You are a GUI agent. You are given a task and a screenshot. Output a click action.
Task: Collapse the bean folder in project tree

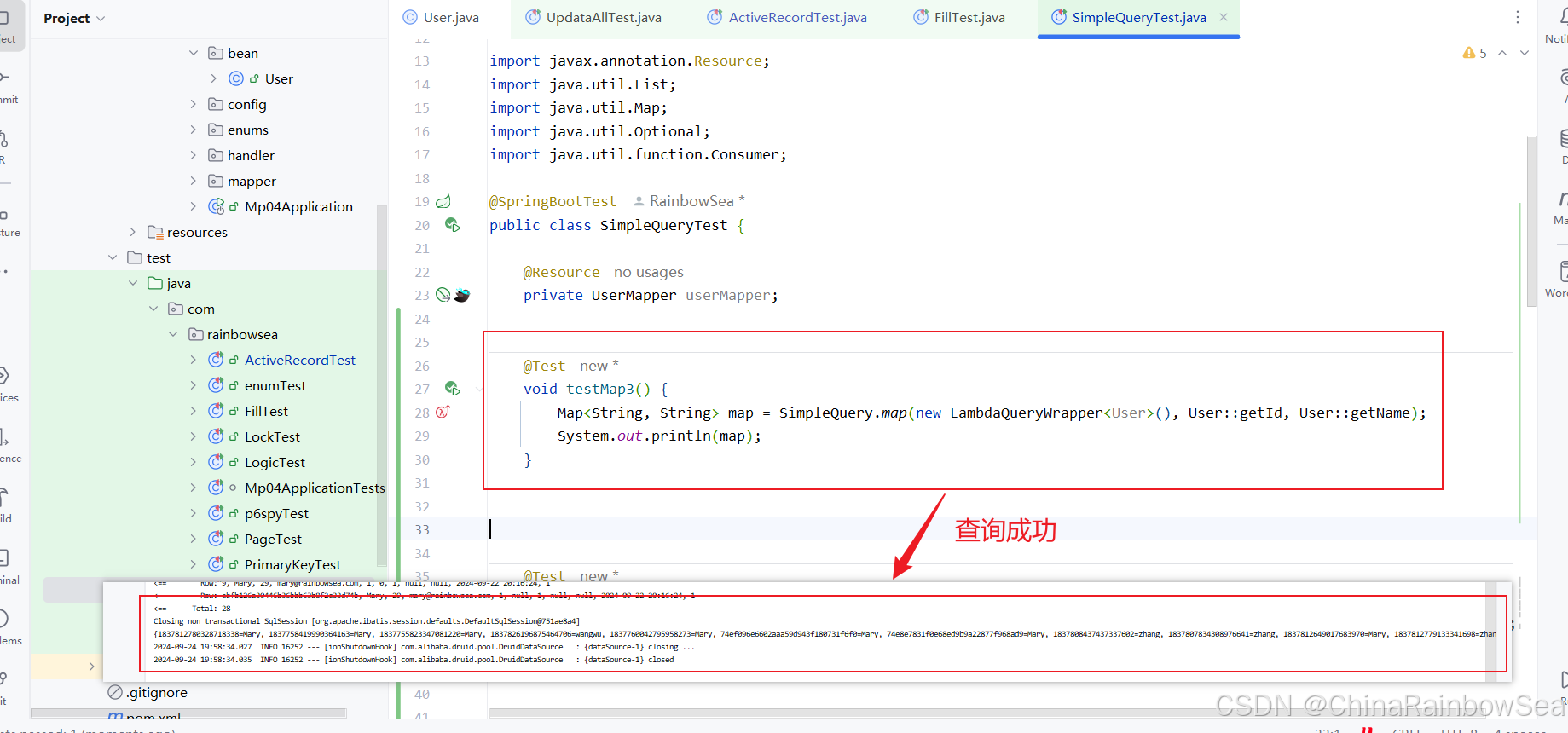pyautogui.click(x=194, y=53)
